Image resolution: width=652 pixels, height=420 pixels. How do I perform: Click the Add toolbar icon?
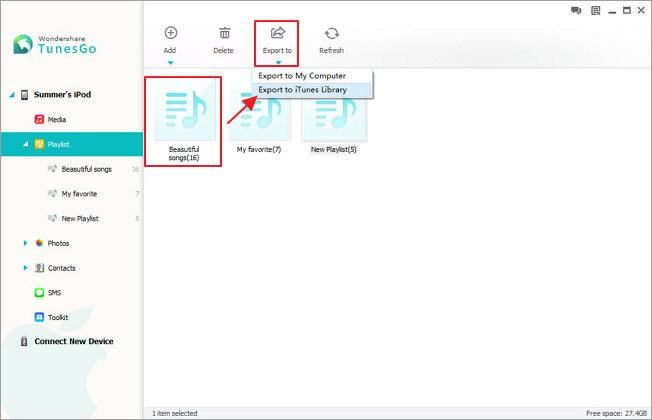(170, 32)
